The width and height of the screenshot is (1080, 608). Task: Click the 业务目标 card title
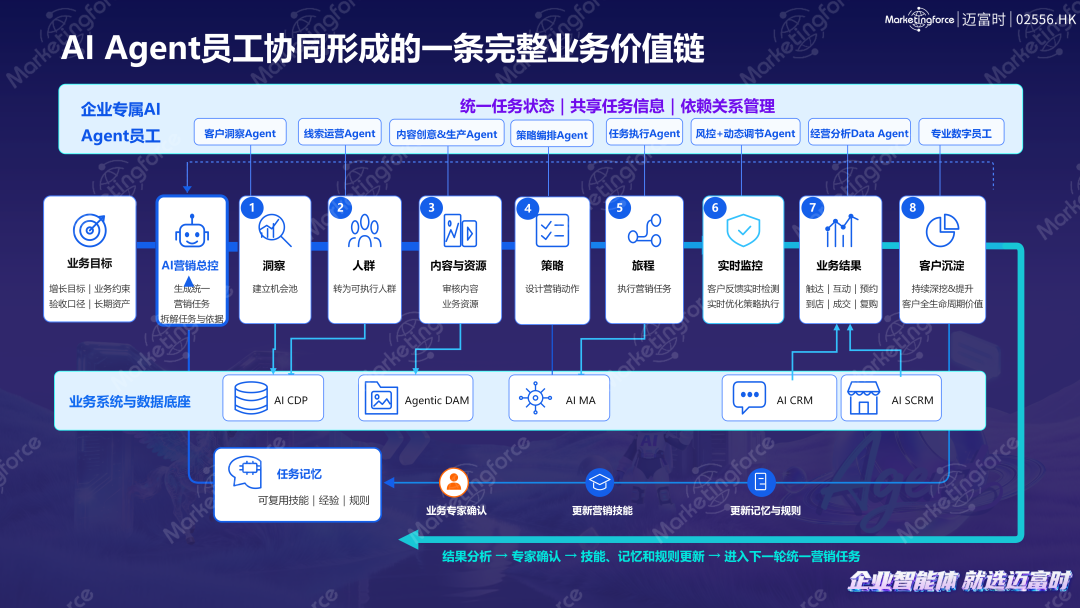coord(90,263)
